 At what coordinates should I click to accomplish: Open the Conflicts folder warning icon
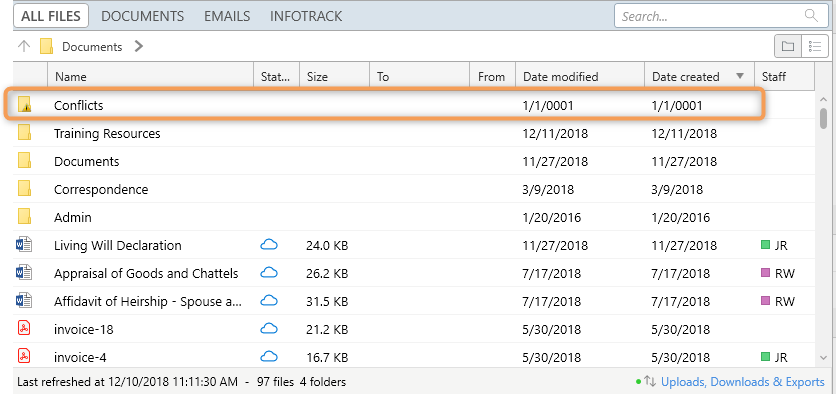[x=24, y=104]
